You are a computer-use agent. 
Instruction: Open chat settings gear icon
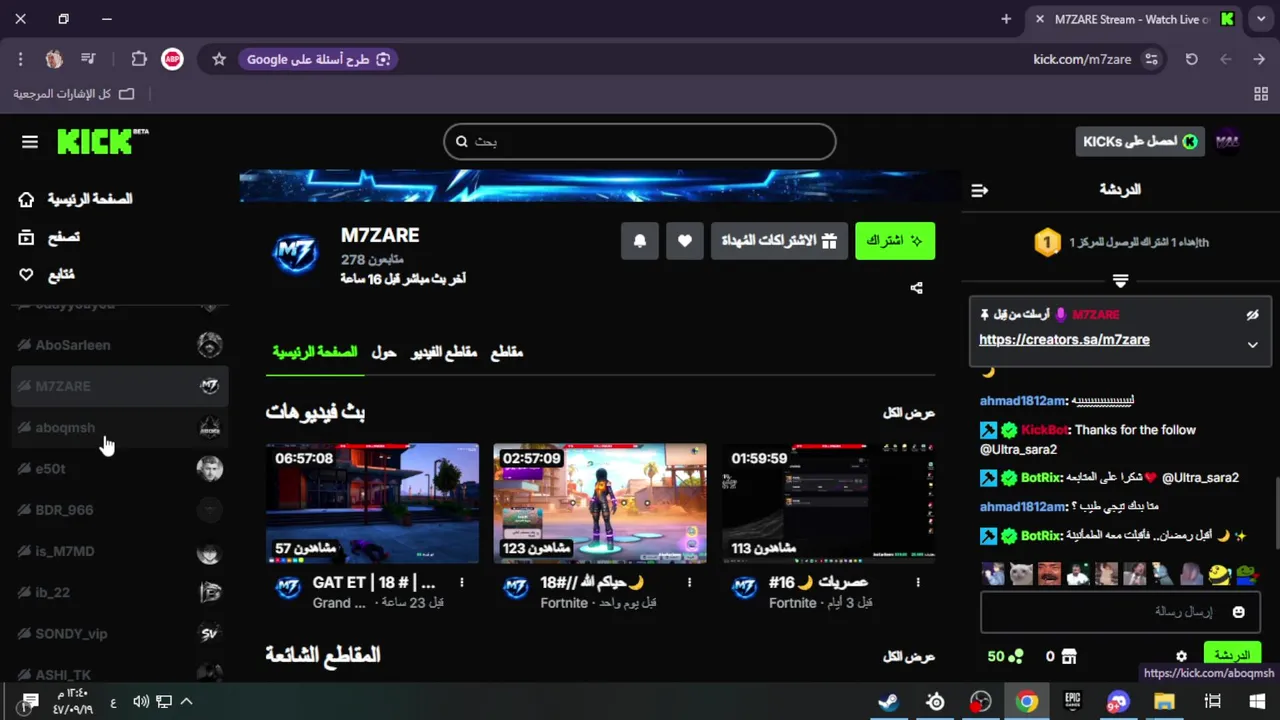point(1182,657)
